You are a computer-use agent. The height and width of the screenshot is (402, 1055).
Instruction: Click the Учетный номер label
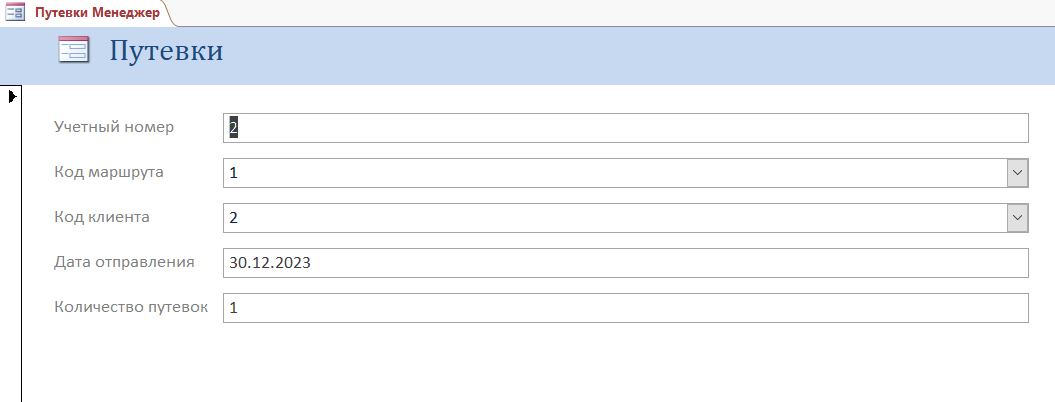pos(114,127)
